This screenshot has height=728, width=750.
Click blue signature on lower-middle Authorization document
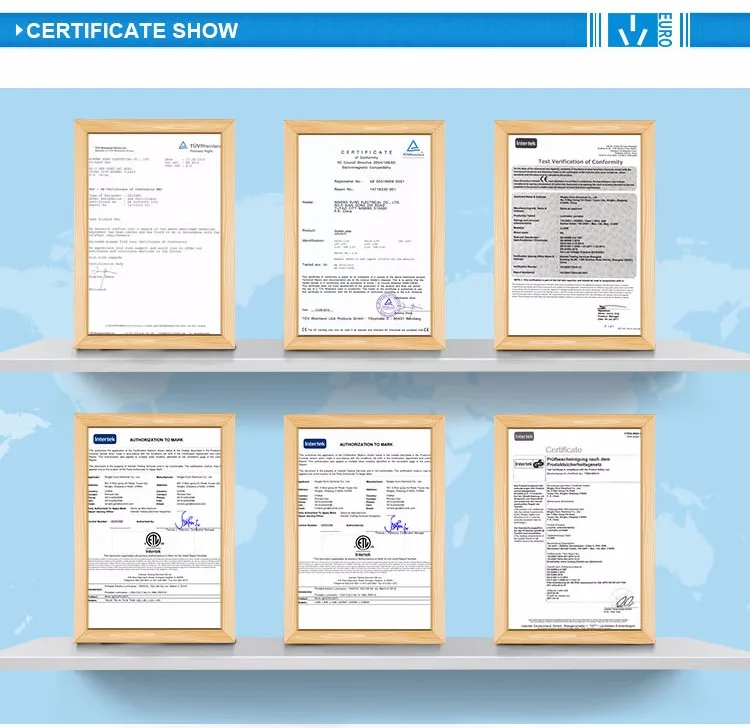[397, 524]
